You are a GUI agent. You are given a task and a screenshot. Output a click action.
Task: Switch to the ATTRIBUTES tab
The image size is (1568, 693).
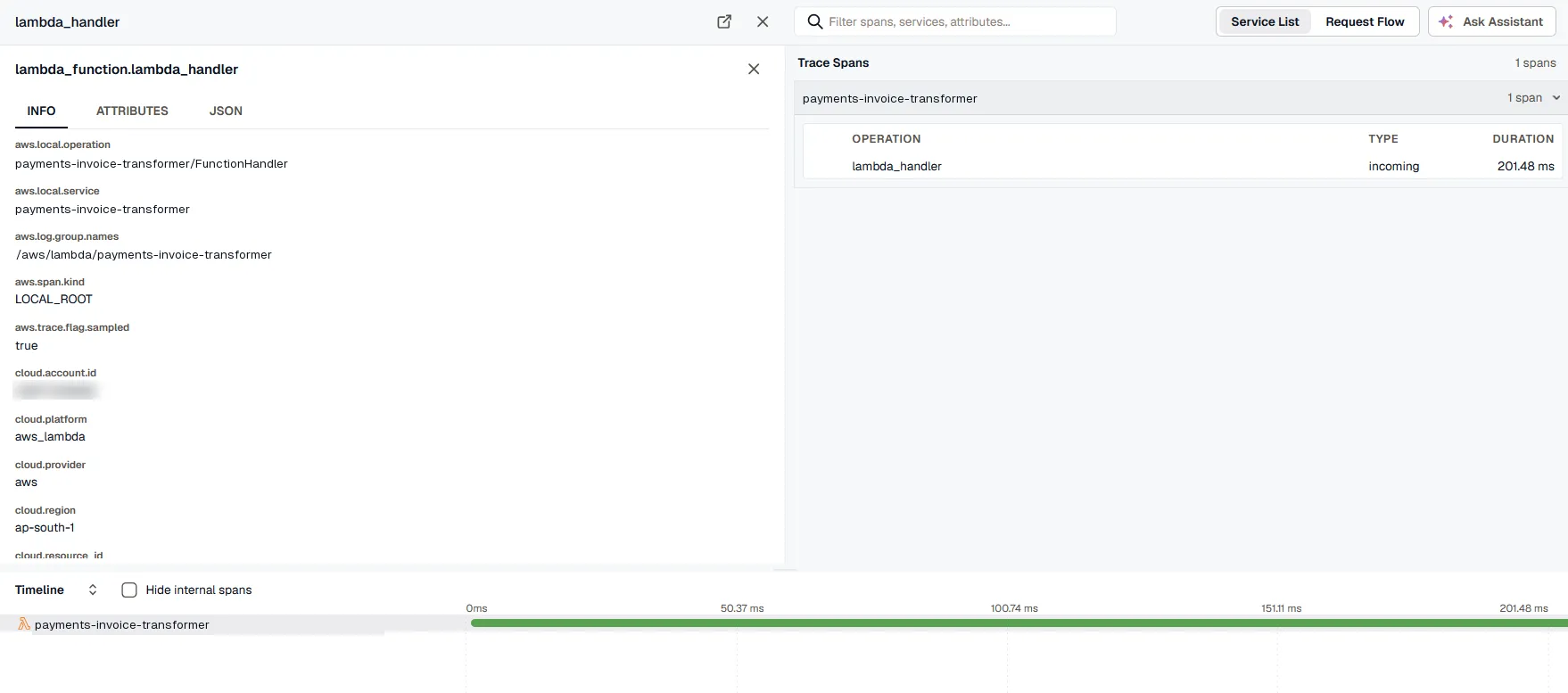tap(132, 111)
